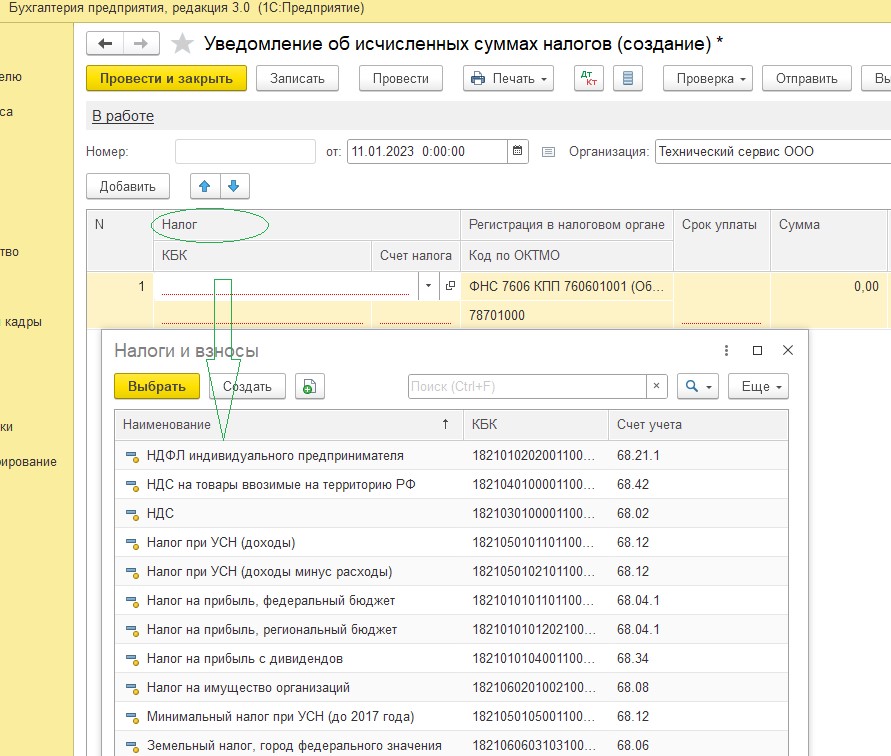Click into the Номер input field
The image size is (891, 756).
(x=245, y=152)
